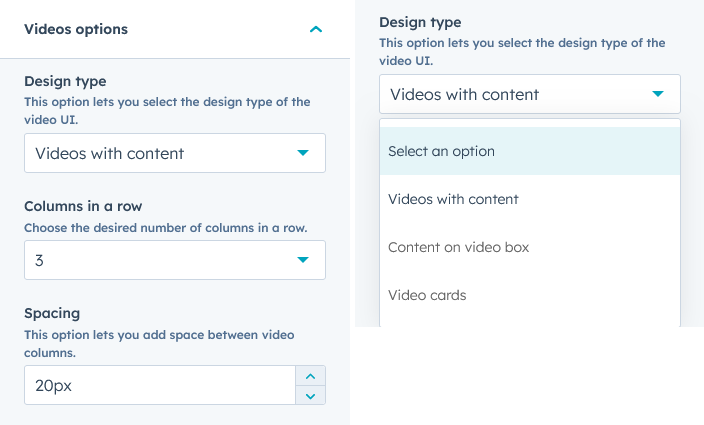Screen dimensions: 704x425
Task: Decrease Spacing value with down arrow
Action: coord(310,395)
